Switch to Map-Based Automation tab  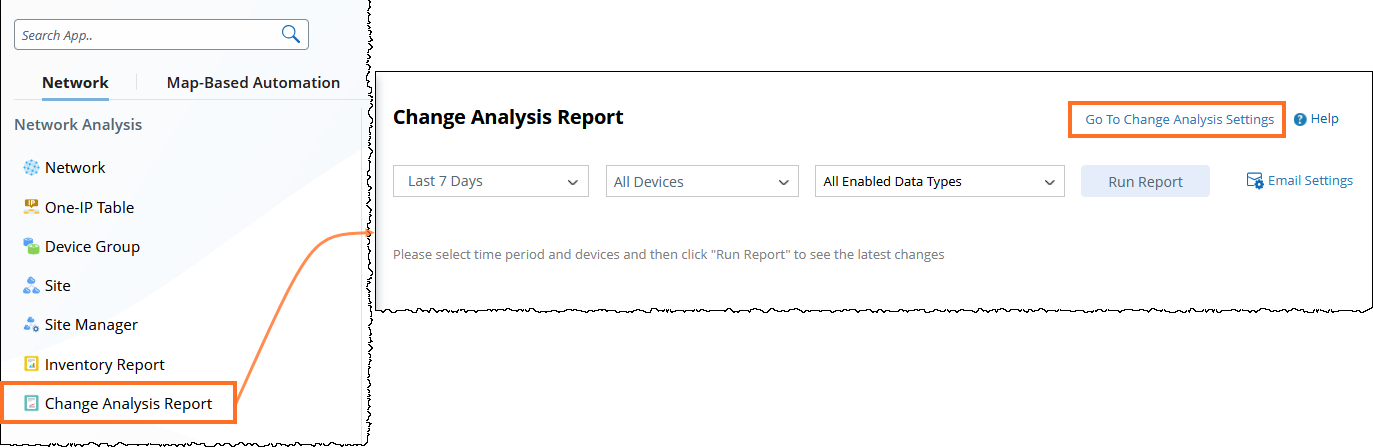253,83
